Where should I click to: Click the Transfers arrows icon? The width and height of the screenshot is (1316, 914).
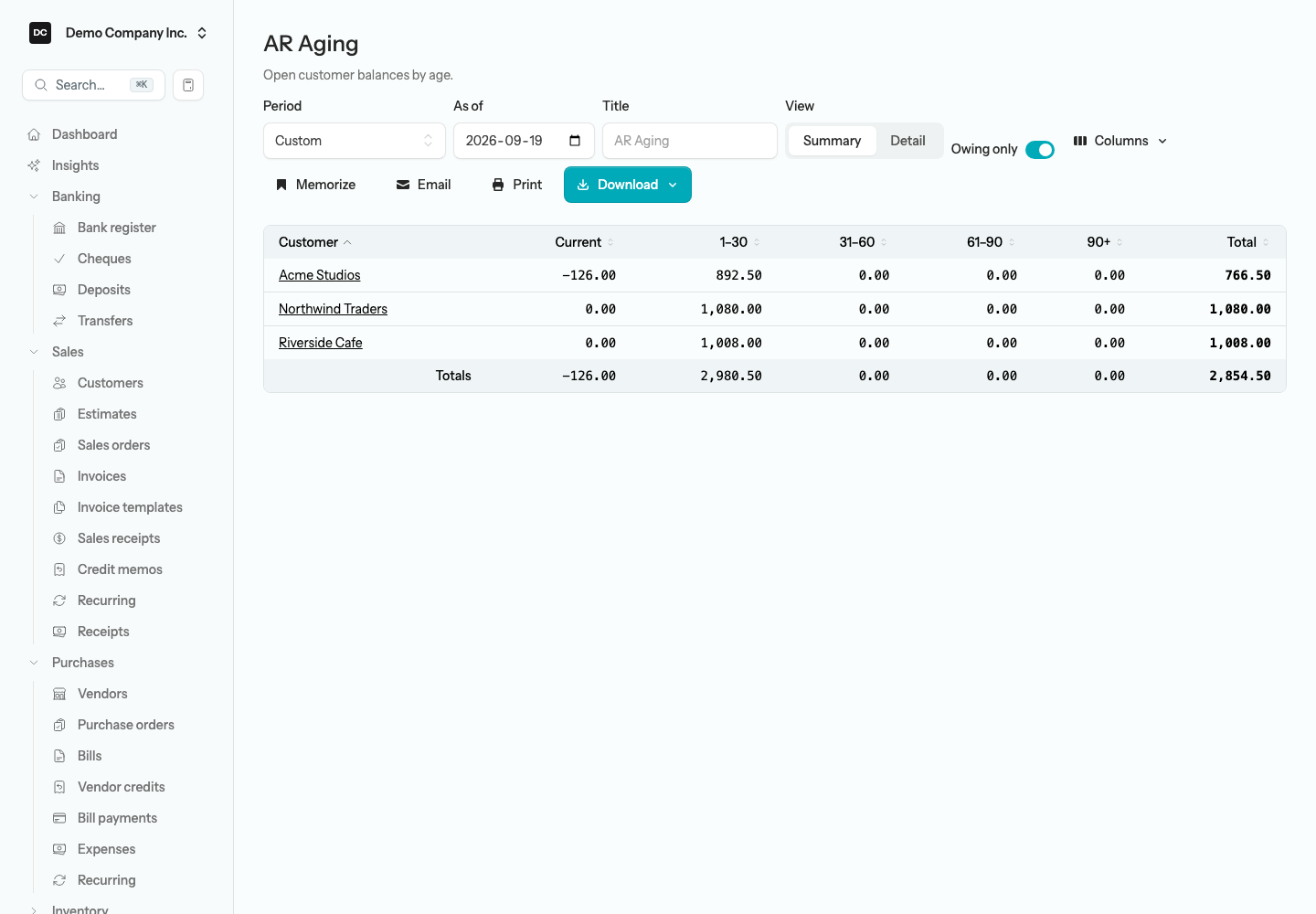click(x=59, y=321)
